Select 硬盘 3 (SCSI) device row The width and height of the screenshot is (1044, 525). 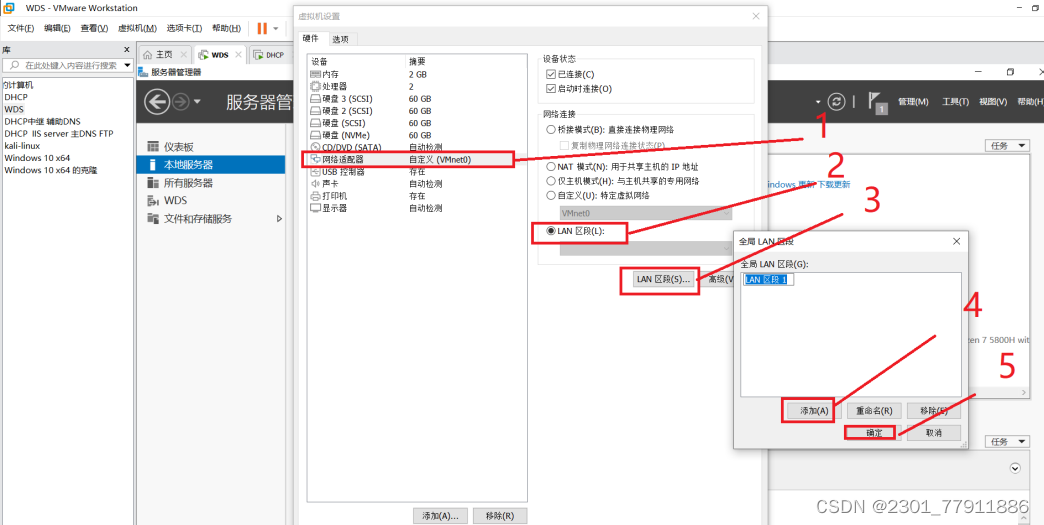coord(417,98)
